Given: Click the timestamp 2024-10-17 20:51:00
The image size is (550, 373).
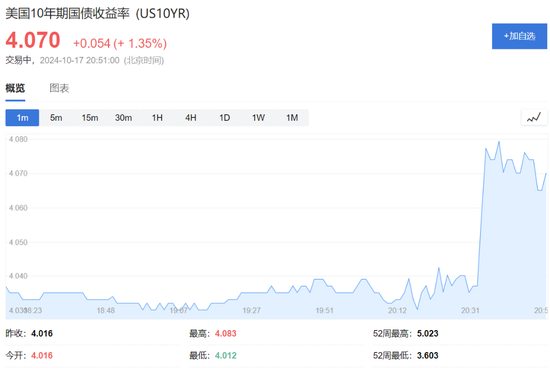Looking at the screenshot, I should click(x=80, y=60).
